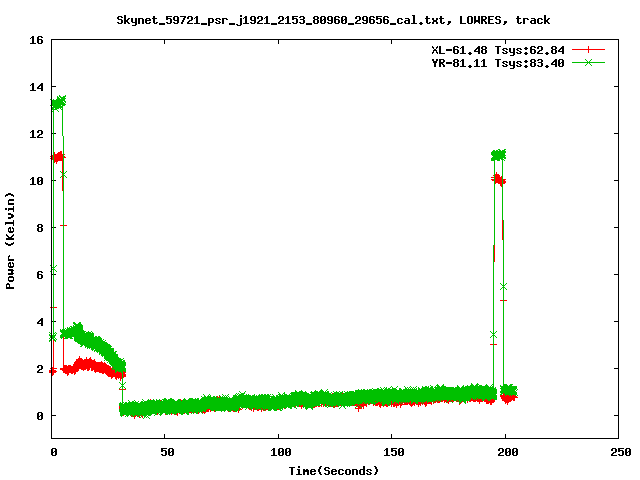The width and height of the screenshot is (640, 480).
Task: Click the Time(Seconds) x-axis label
Action: tap(333, 471)
